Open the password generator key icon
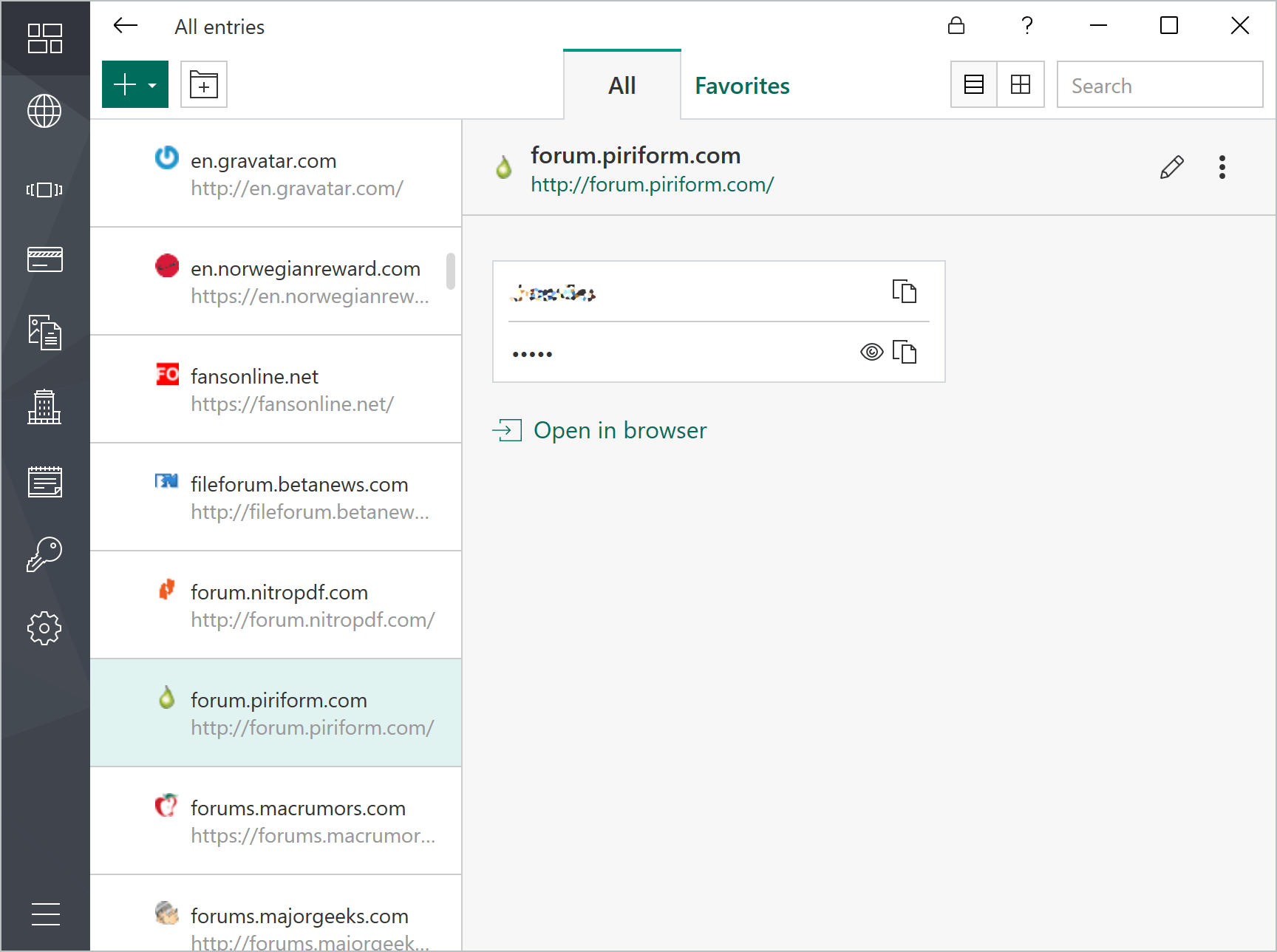This screenshot has width=1277, height=952. 45,554
